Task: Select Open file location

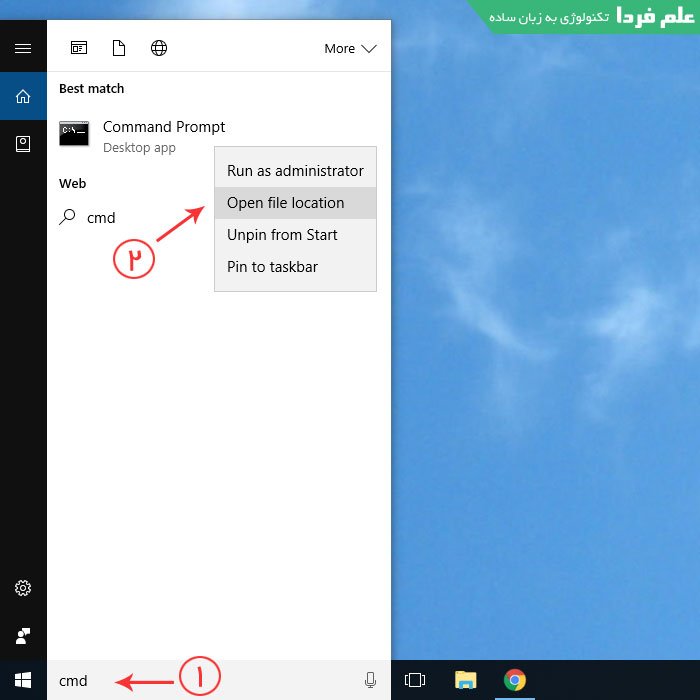Action: pos(295,203)
